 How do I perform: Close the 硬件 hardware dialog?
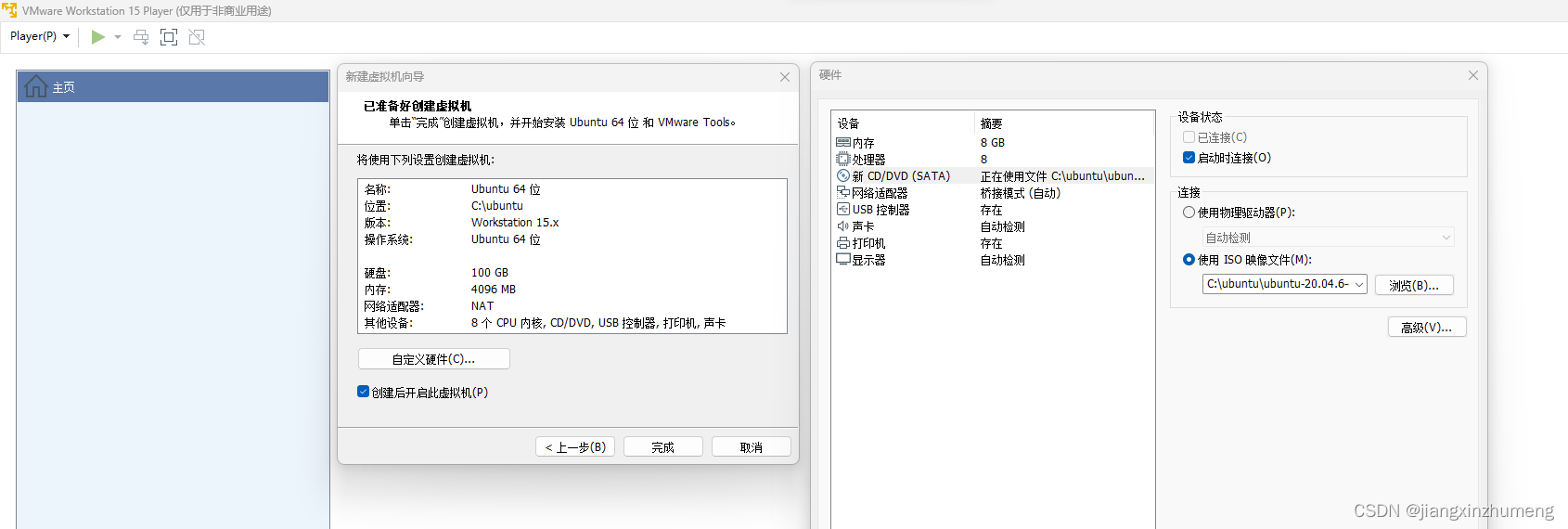pos(1473,75)
